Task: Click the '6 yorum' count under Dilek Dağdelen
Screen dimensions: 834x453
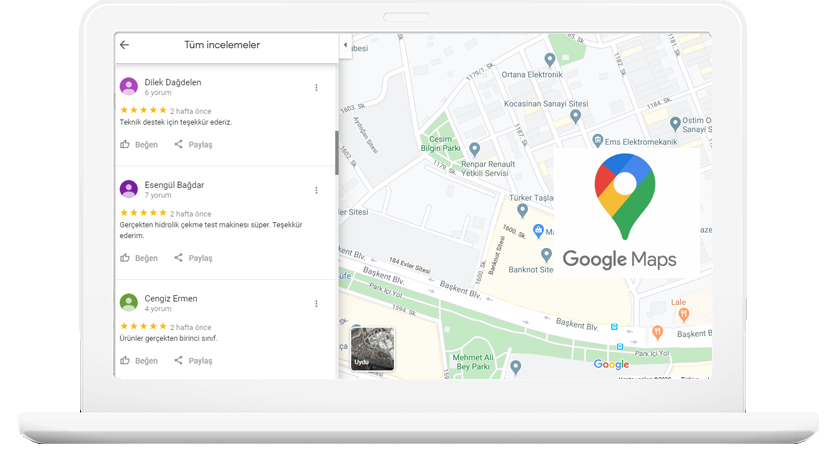Action: click(x=158, y=93)
